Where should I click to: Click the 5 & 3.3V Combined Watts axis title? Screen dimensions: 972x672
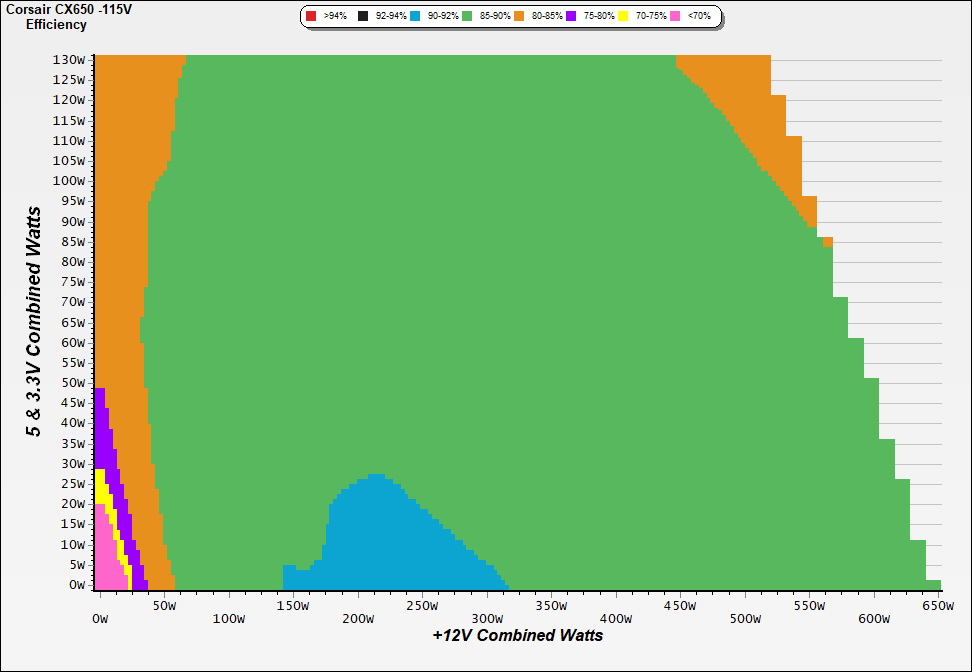(34, 321)
